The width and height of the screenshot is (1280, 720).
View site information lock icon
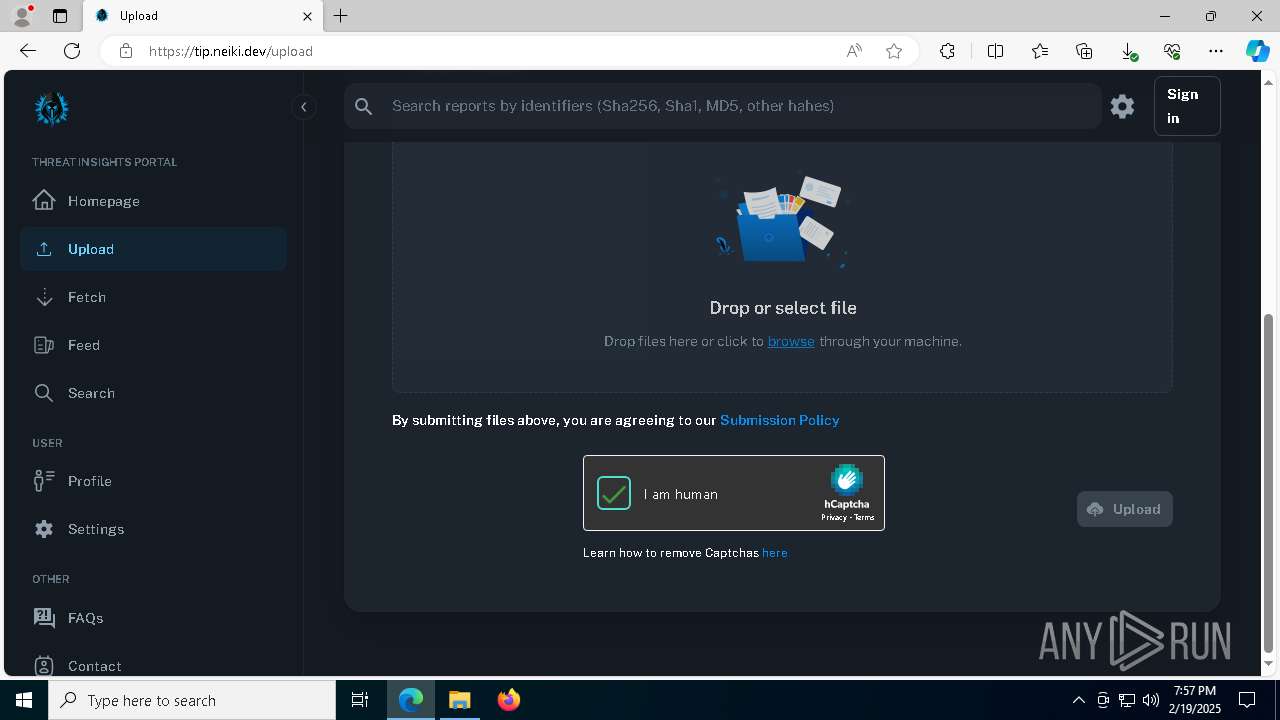click(126, 51)
